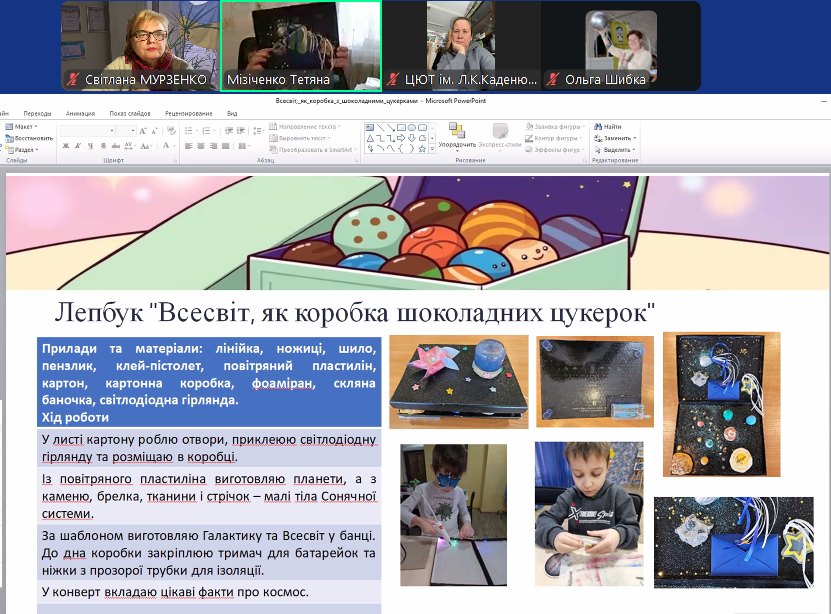This screenshot has width=831, height=614.
Task: Click the Экспресс-стили quick styles icon
Action: [x=501, y=132]
